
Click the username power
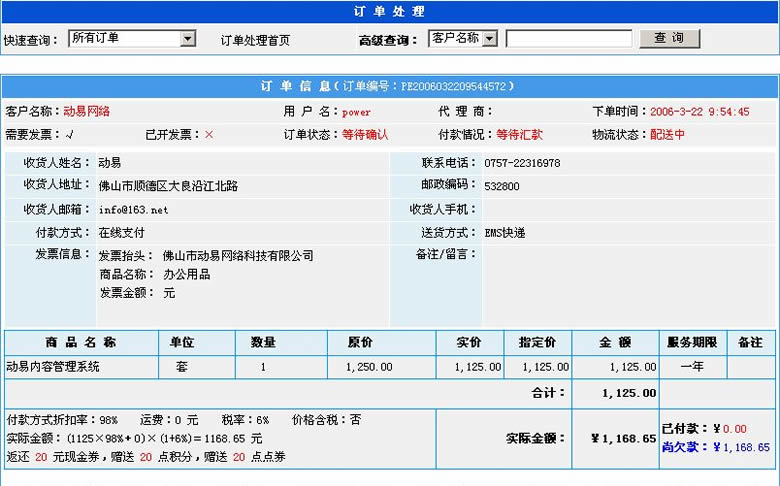[x=356, y=112]
